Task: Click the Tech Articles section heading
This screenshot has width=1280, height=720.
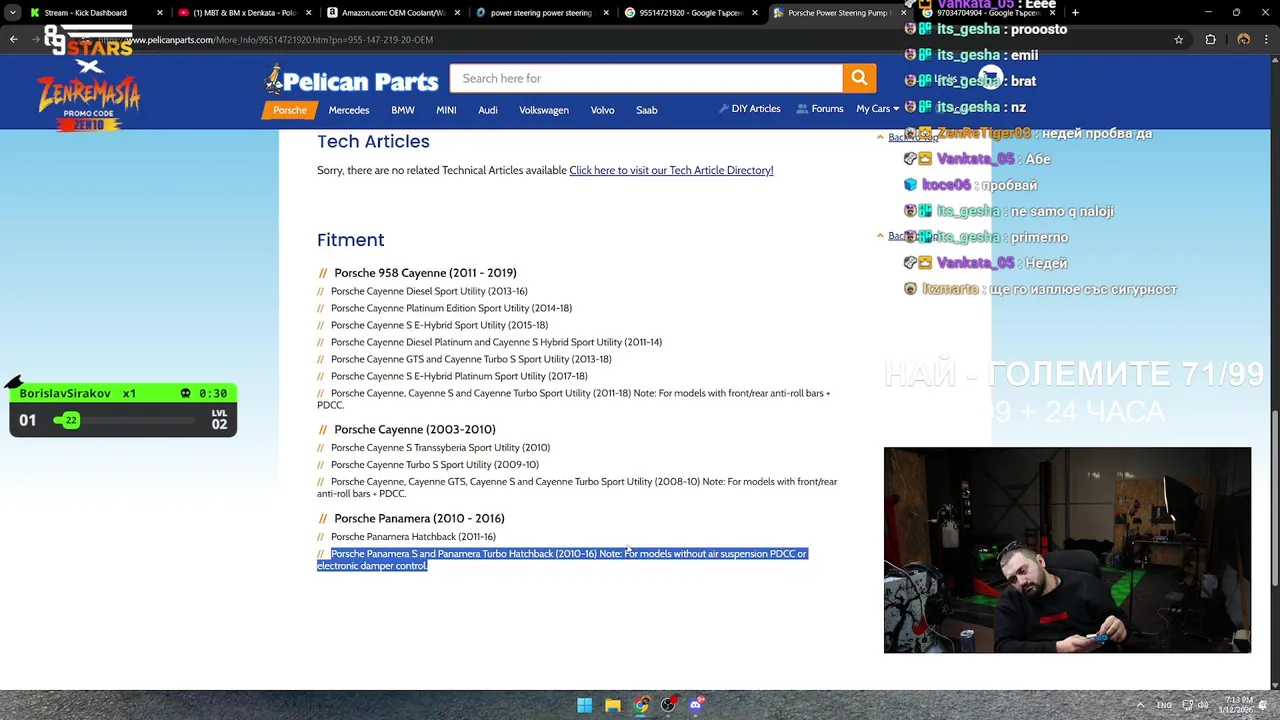Action: pyautogui.click(x=373, y=142)
